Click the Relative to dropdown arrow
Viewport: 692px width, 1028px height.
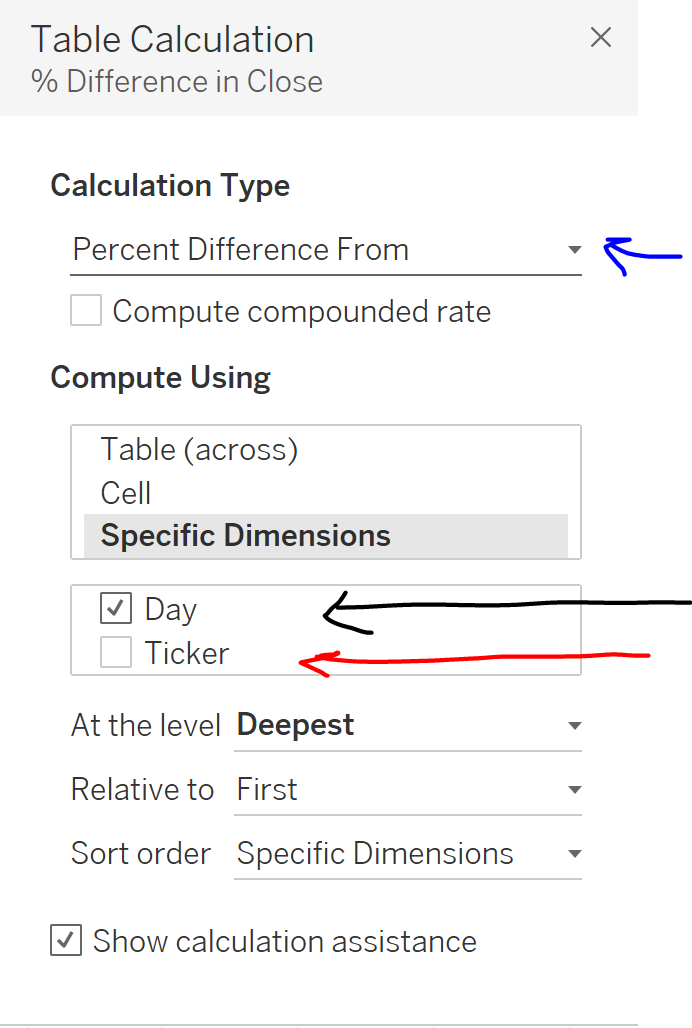click(575, 789)
